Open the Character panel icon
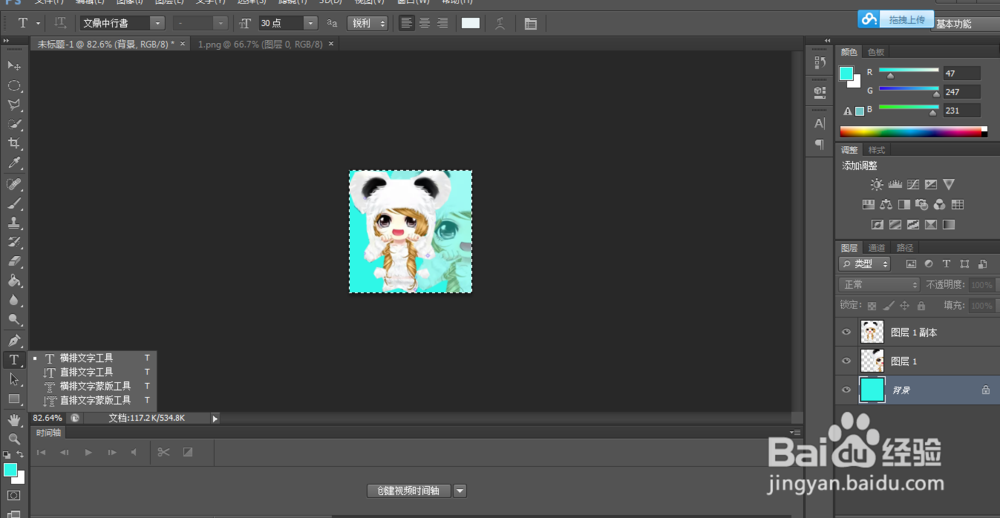The height and width of the screenshot is (518, 1000). [820, 124]
